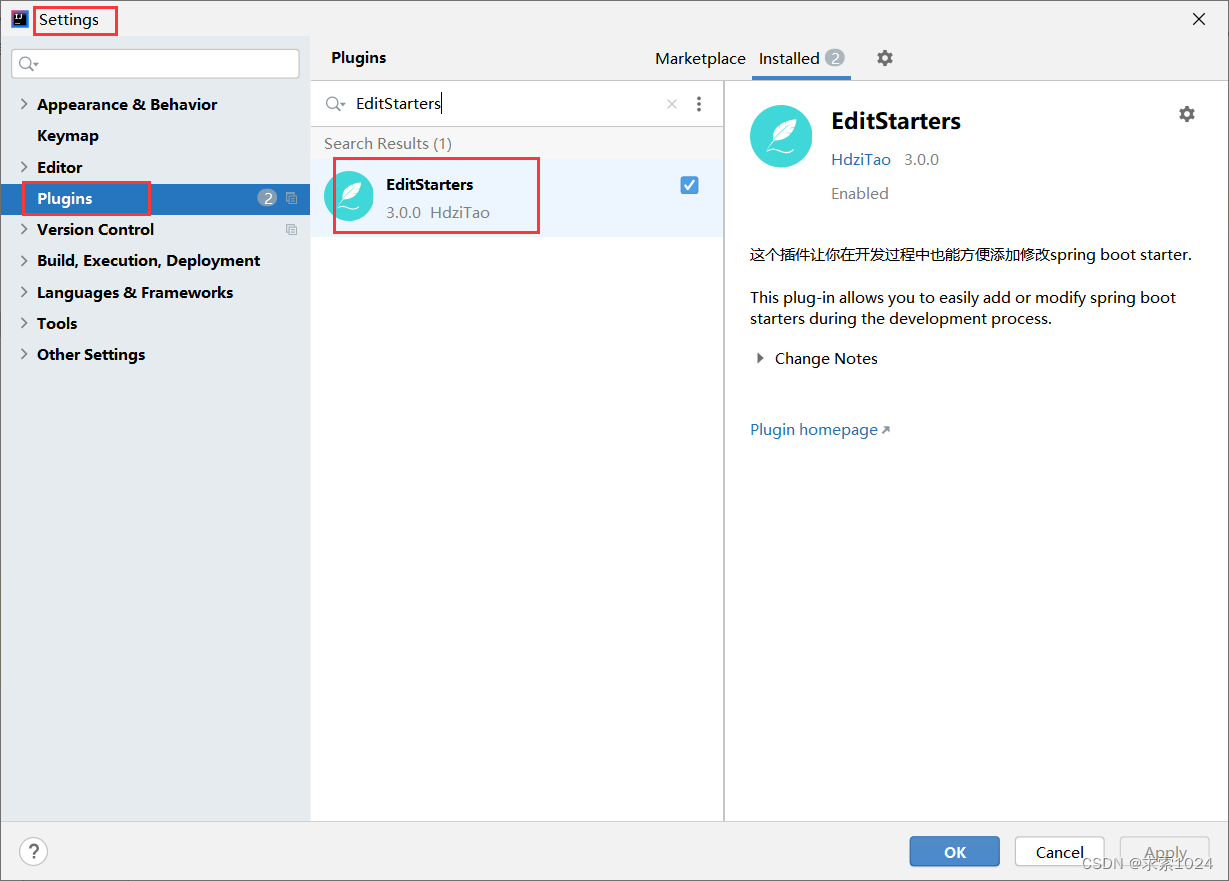1229x881 pixels.
Task: Select Version Control category
Action: pyautogui.click(x=95, y=229)
